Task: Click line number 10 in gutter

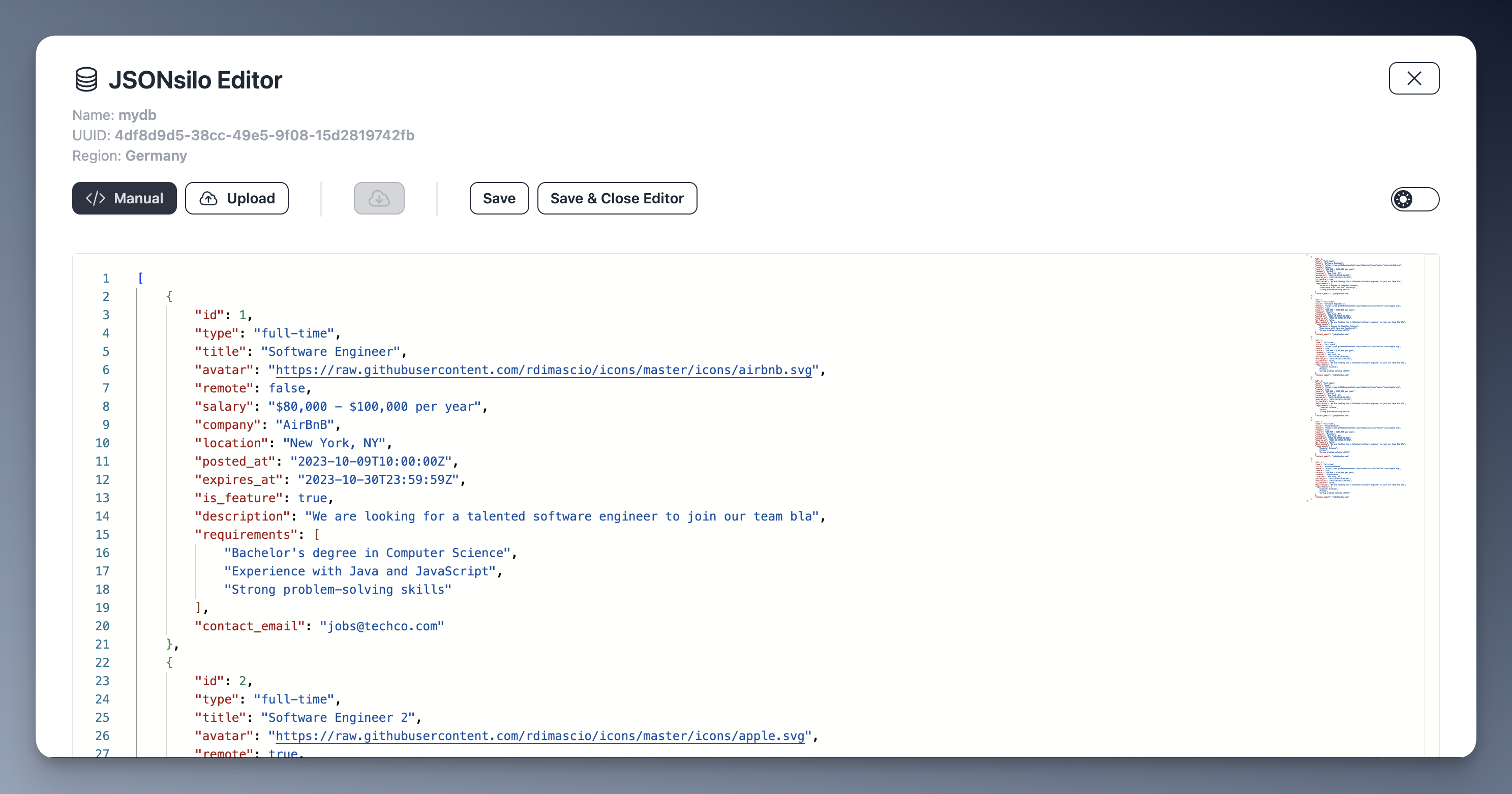Action: pyautogui.click(x=102, y=443)
